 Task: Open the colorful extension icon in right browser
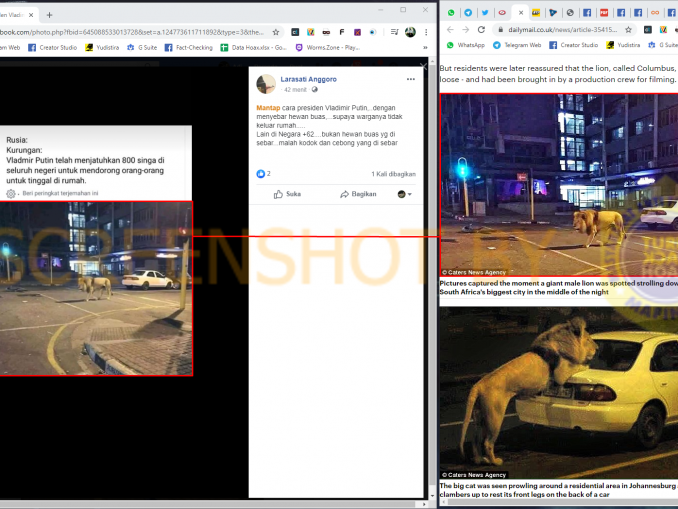pyautogui.click(x=663, y=29)
